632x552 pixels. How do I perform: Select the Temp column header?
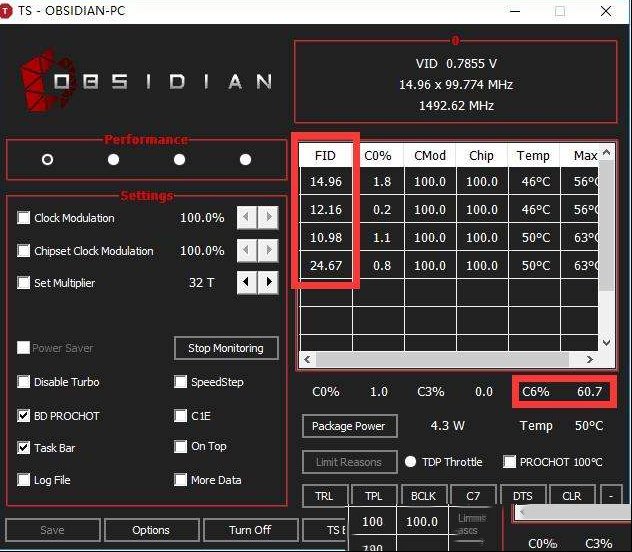tap(534, 156)
